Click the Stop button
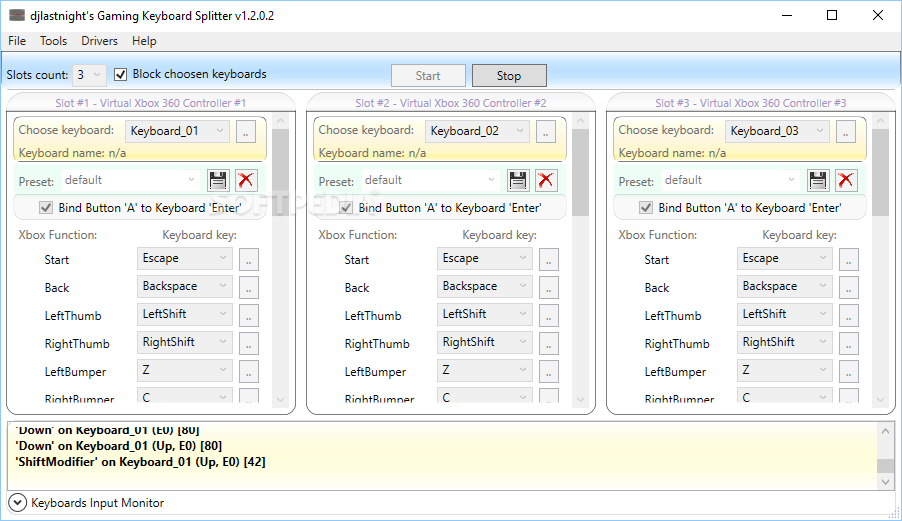 pos(509,75)
